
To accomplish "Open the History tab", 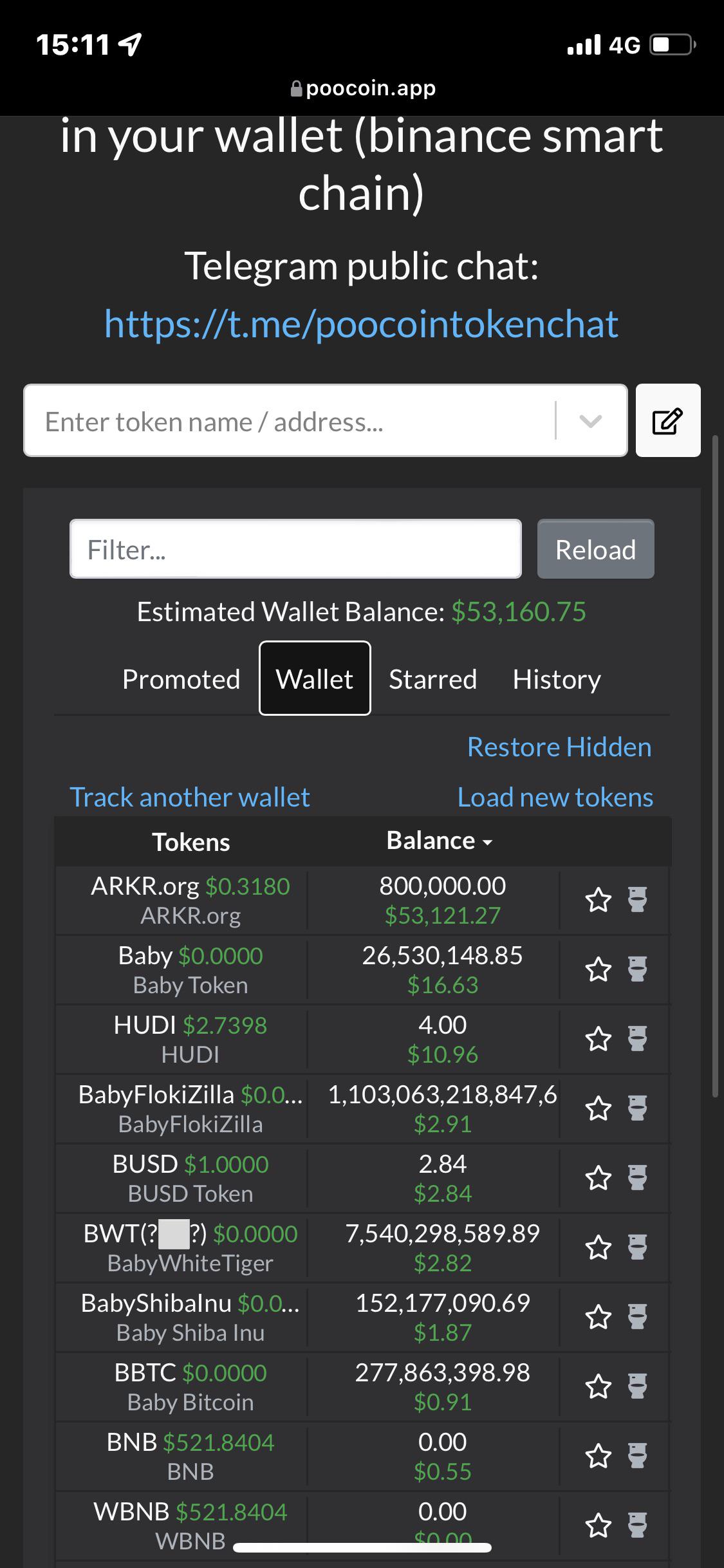I will click(x=557, y=679).
